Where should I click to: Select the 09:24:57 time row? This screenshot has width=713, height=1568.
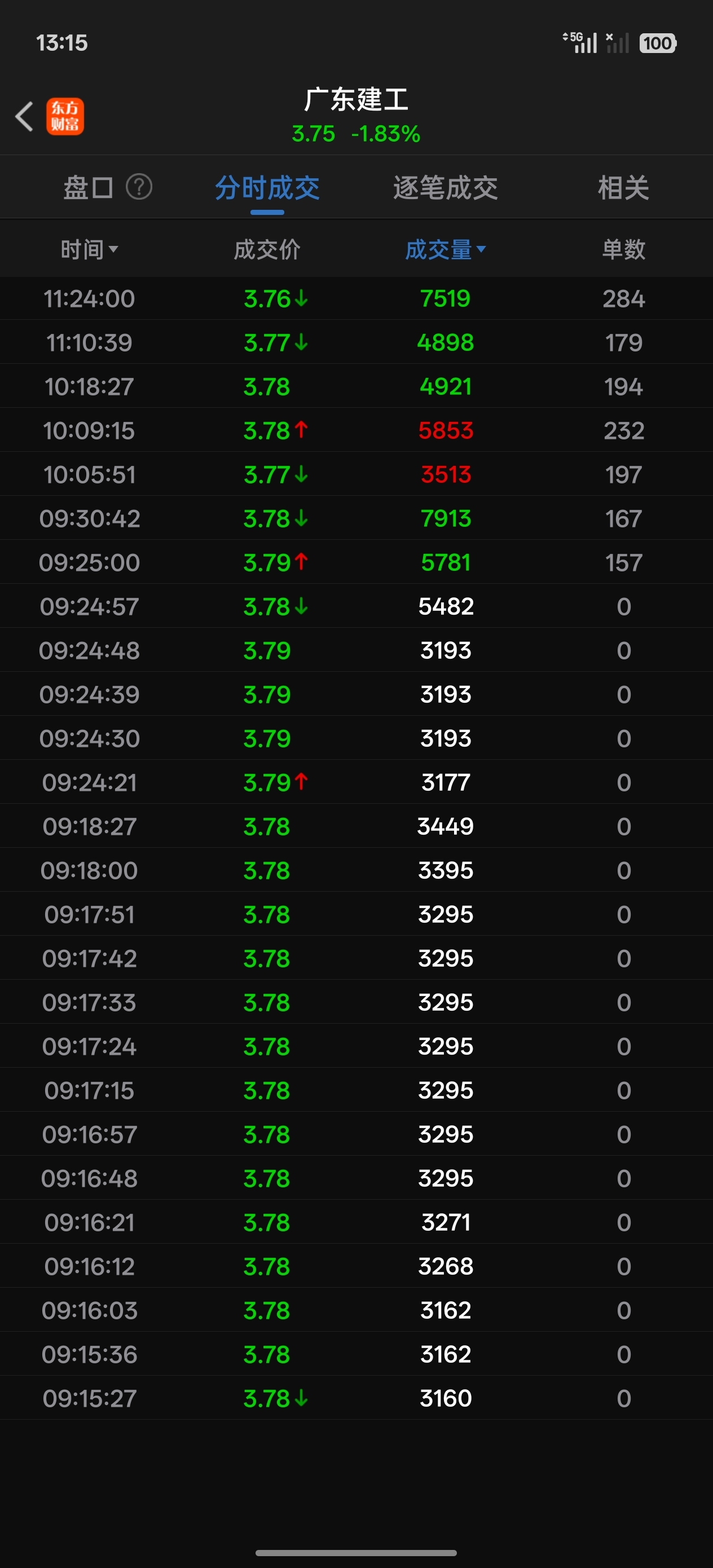click(x=356, y=606)
